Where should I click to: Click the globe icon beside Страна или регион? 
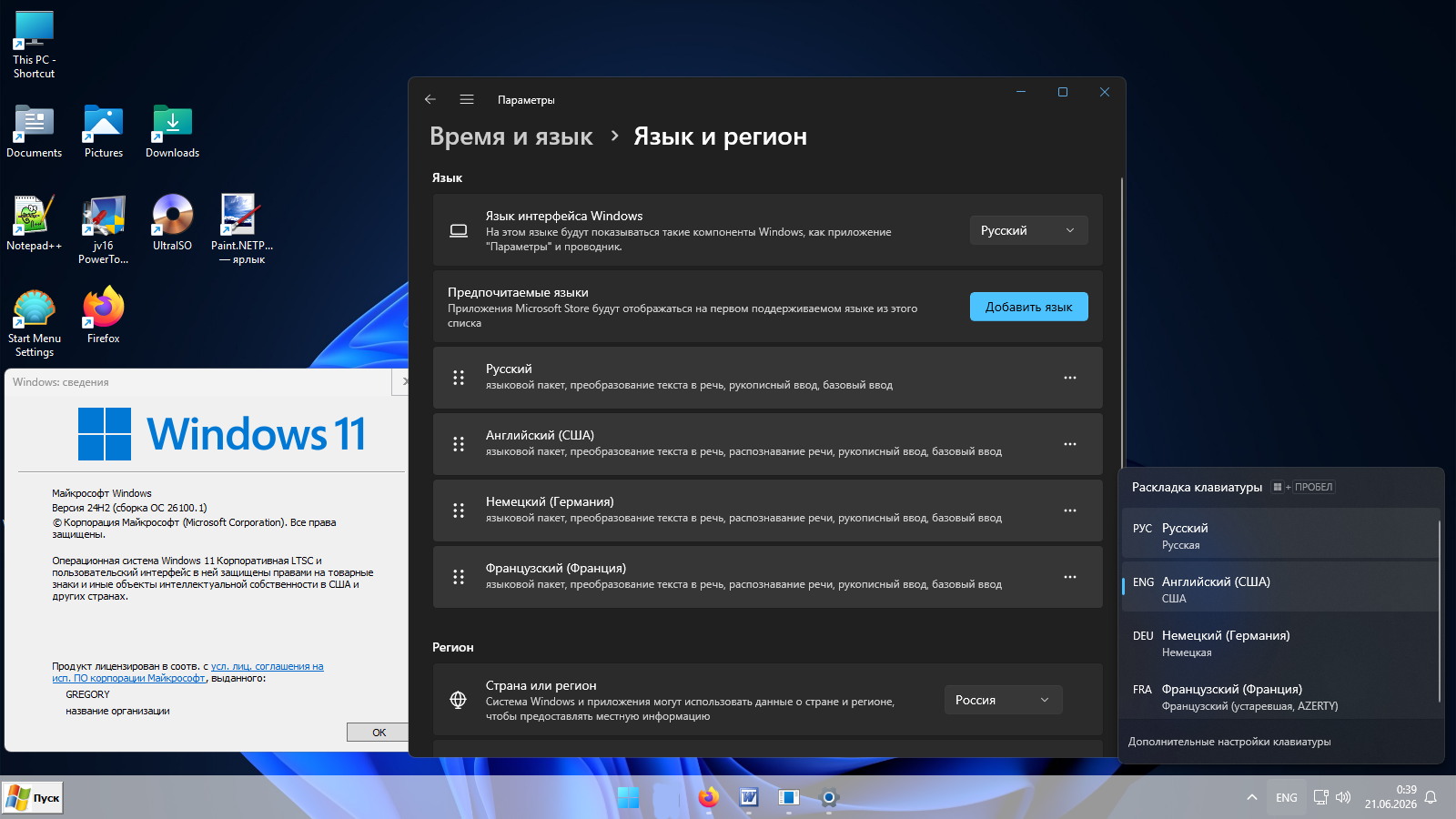click(x=459, y=700)
